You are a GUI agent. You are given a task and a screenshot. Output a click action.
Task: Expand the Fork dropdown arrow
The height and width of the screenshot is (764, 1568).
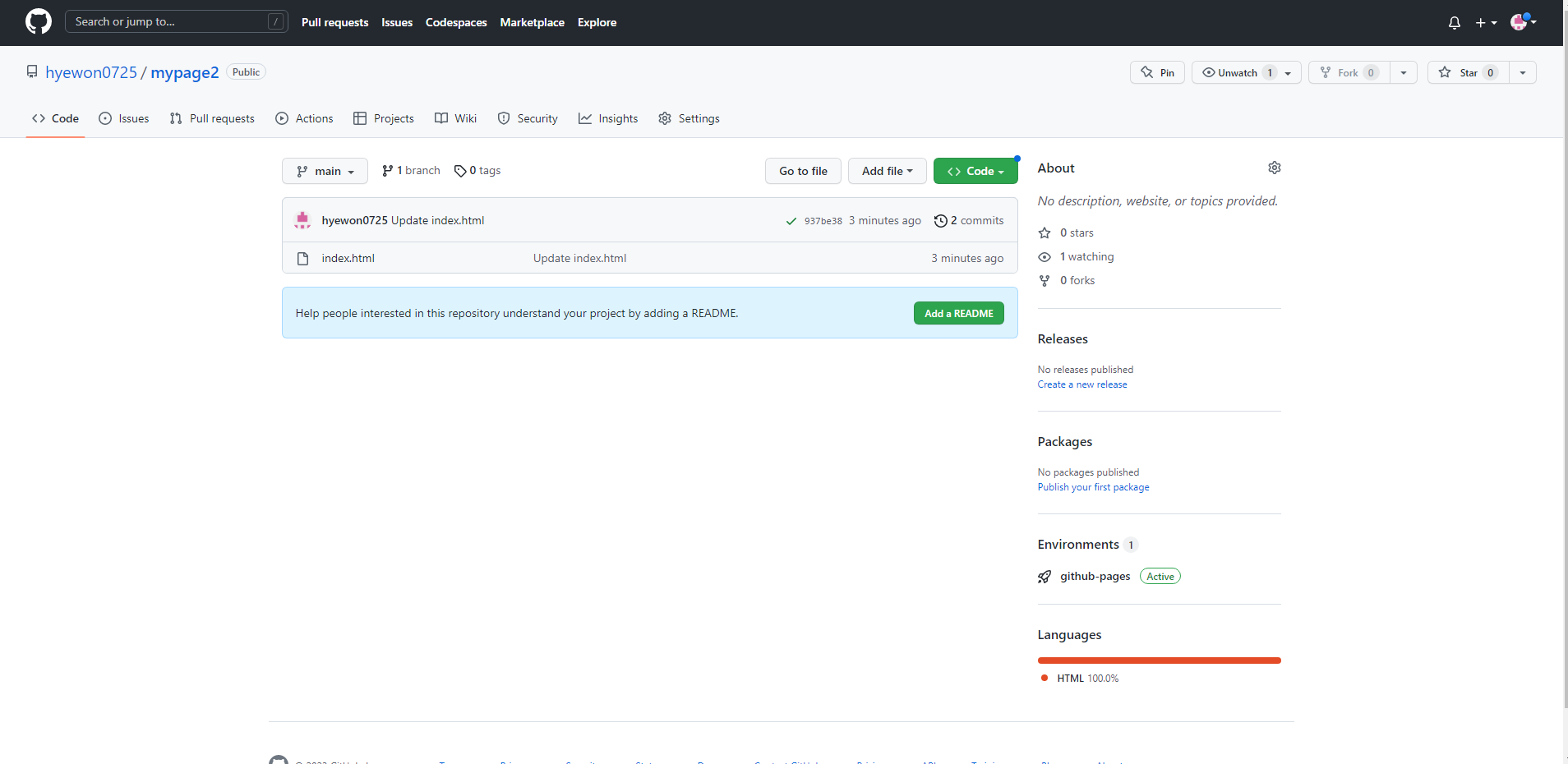(1404, 72)
